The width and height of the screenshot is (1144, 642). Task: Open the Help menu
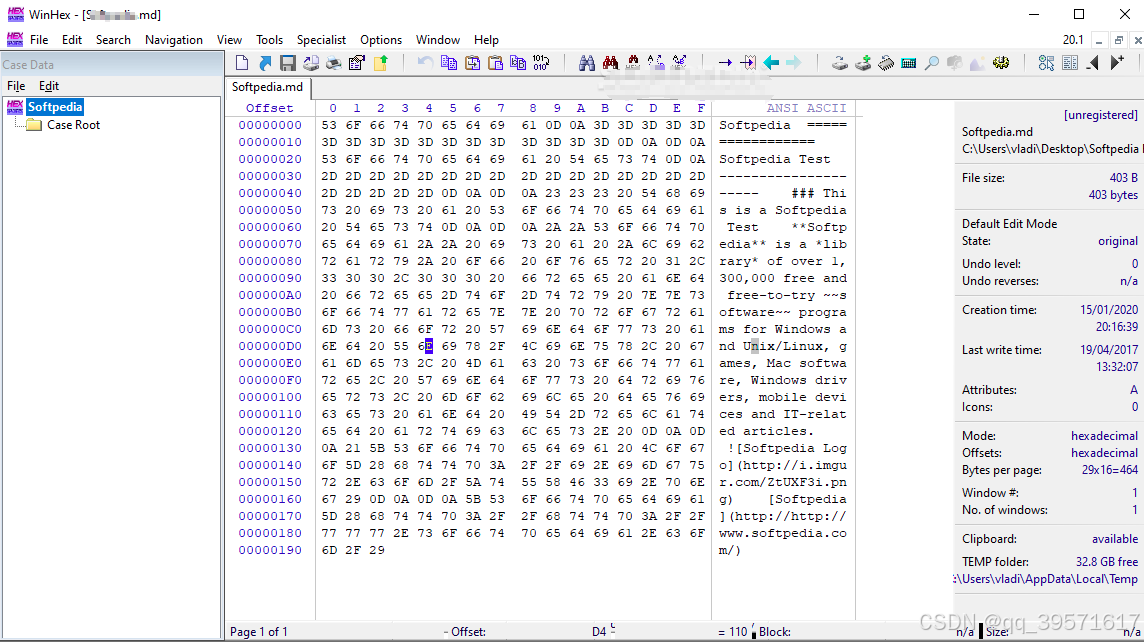click(x=486, y=39)
